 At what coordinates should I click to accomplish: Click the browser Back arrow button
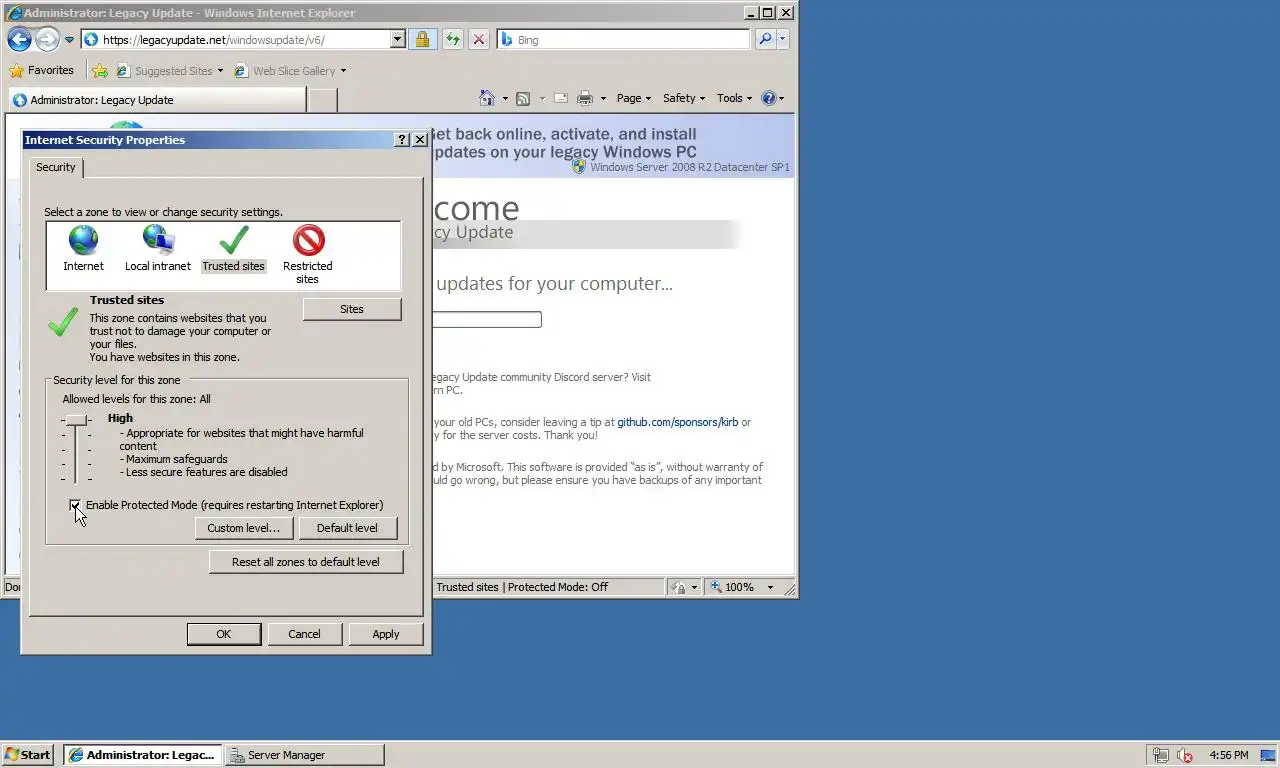click(19, 40)
